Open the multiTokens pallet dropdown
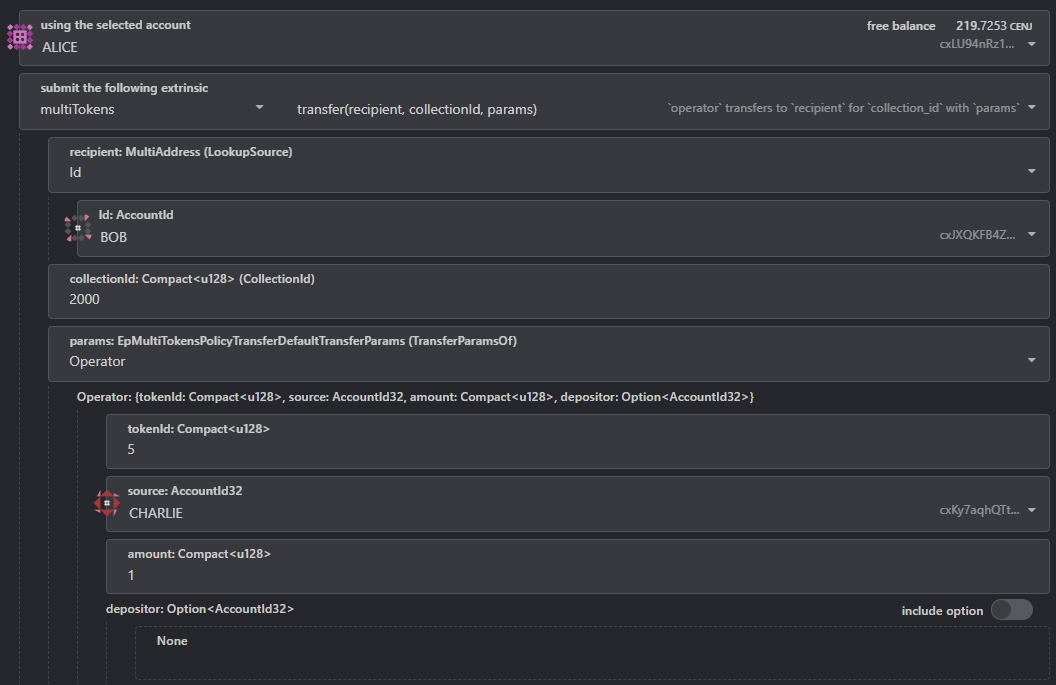 click(x=259, y=108)
